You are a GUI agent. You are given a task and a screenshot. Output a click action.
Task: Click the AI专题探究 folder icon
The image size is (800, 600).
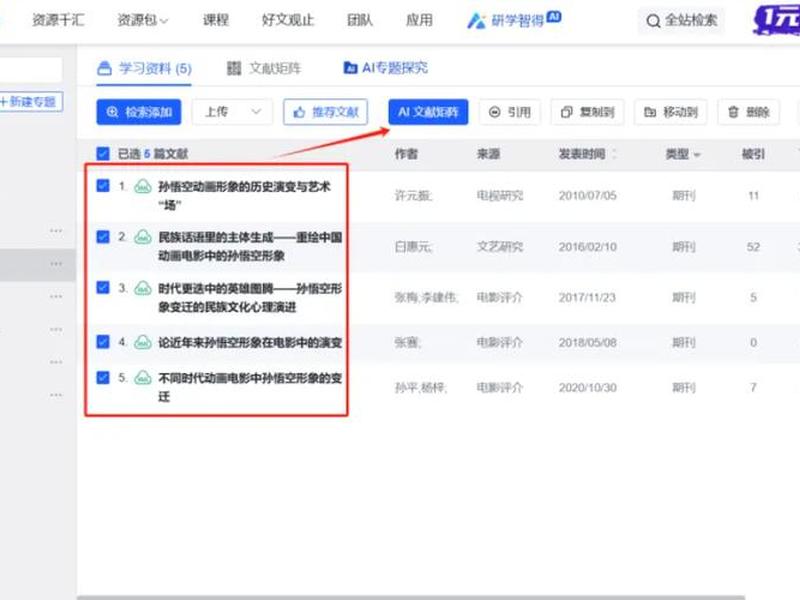(x=350, y=68)
